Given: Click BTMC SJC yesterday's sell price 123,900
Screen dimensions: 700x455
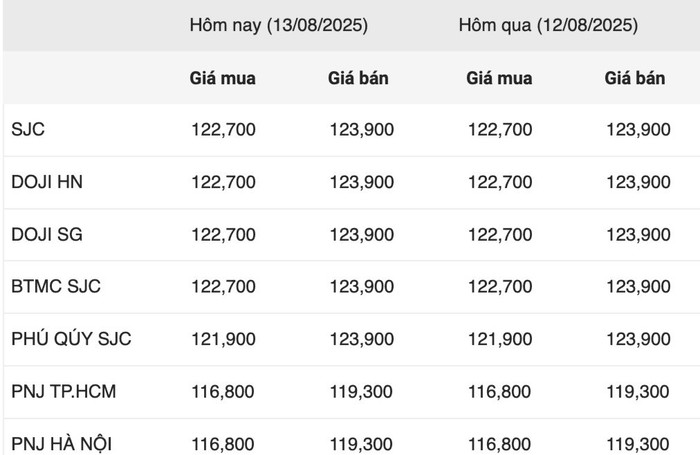Looking at the screenshot, I should coord(638,287).
